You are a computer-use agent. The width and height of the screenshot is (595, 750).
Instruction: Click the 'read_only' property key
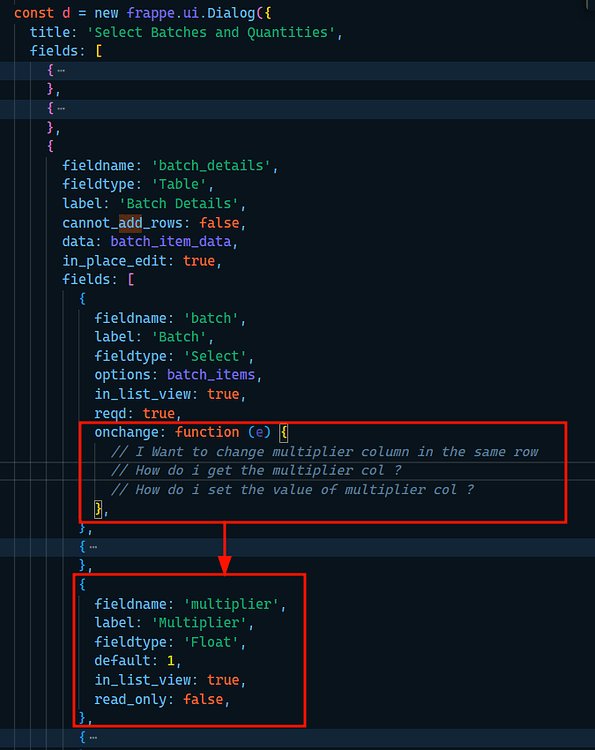(x=131, y=700)
